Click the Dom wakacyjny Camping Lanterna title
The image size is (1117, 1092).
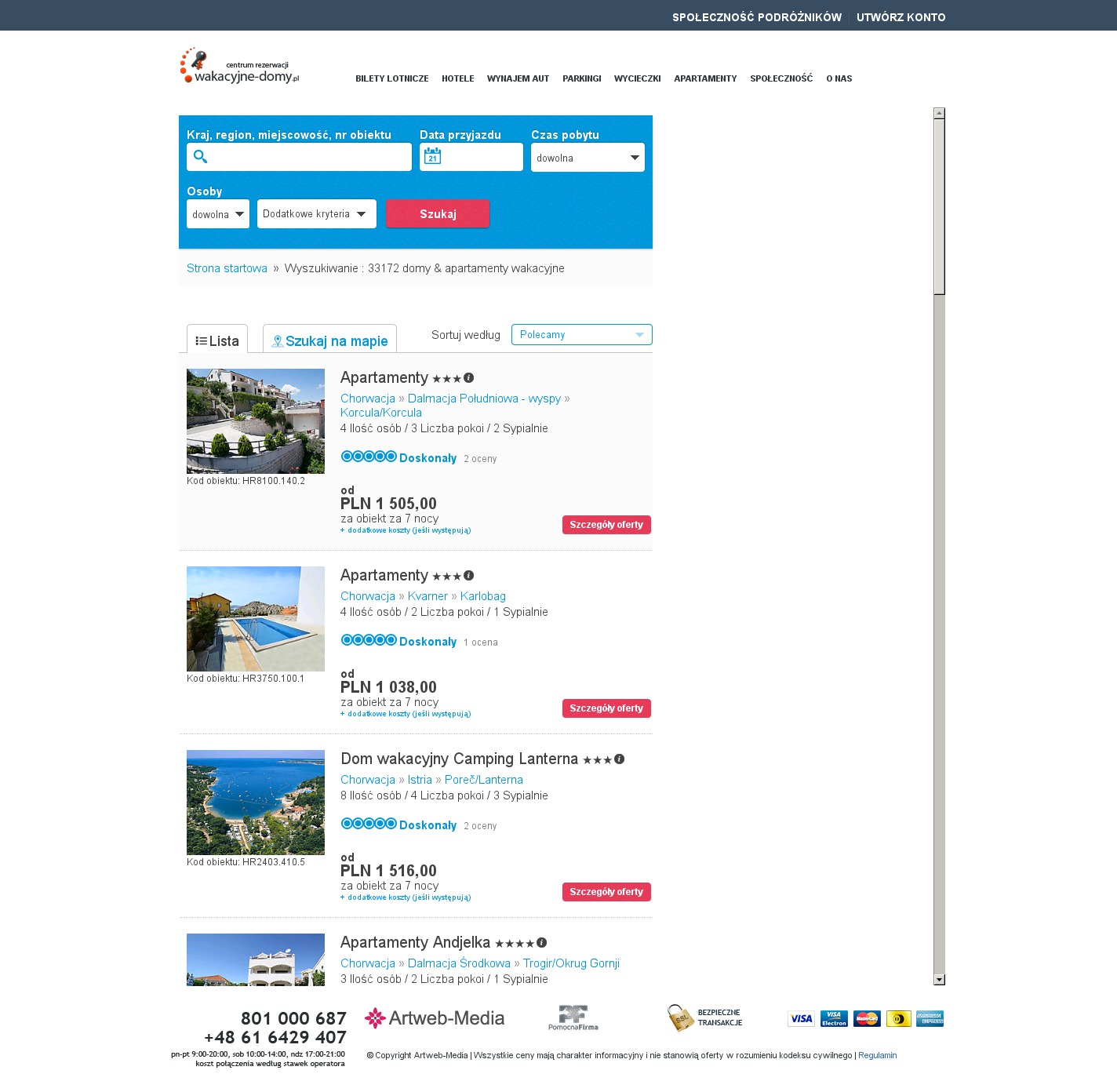[460, 759]
